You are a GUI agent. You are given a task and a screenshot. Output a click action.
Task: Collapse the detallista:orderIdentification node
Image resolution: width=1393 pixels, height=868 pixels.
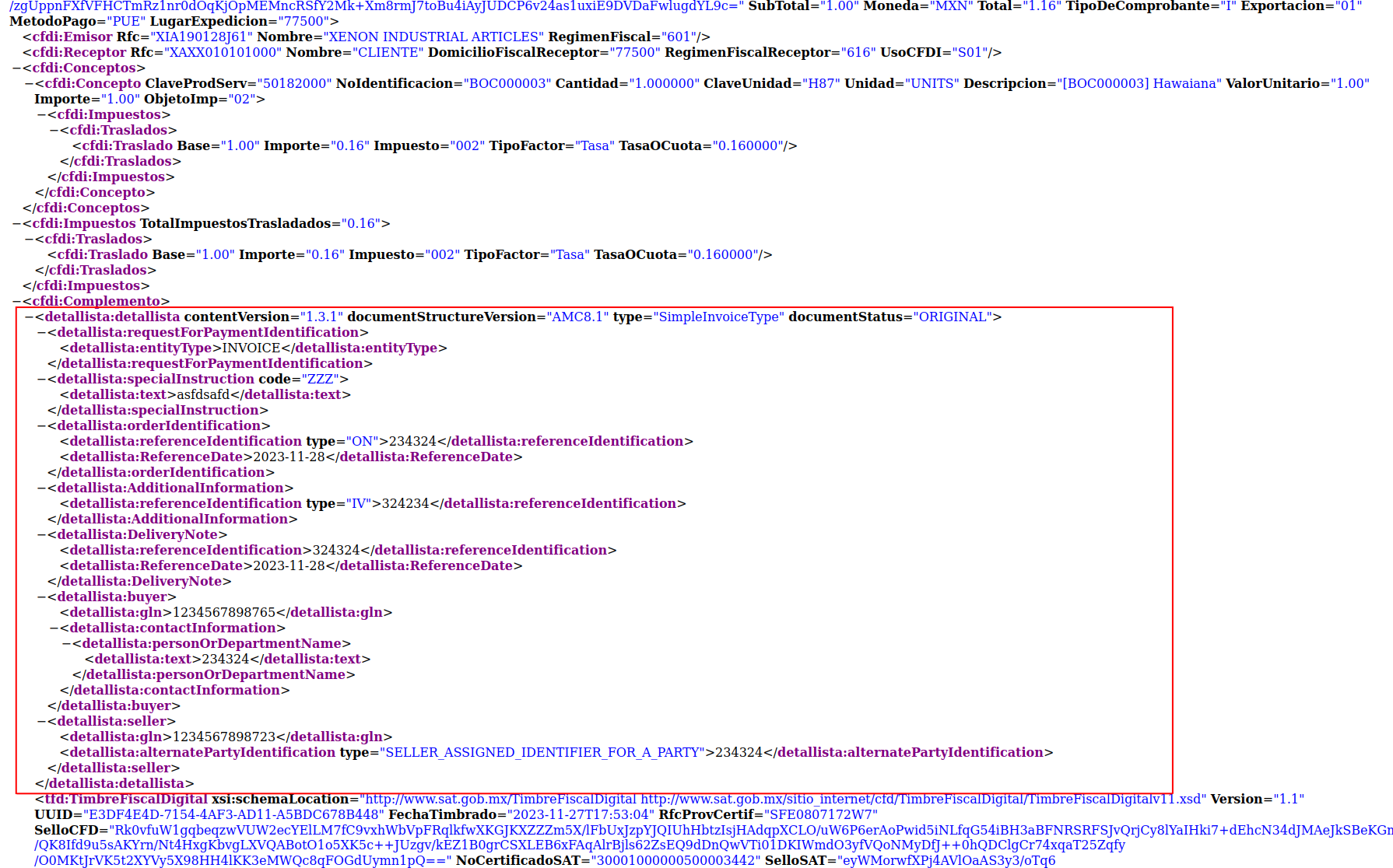pos(41,426)
